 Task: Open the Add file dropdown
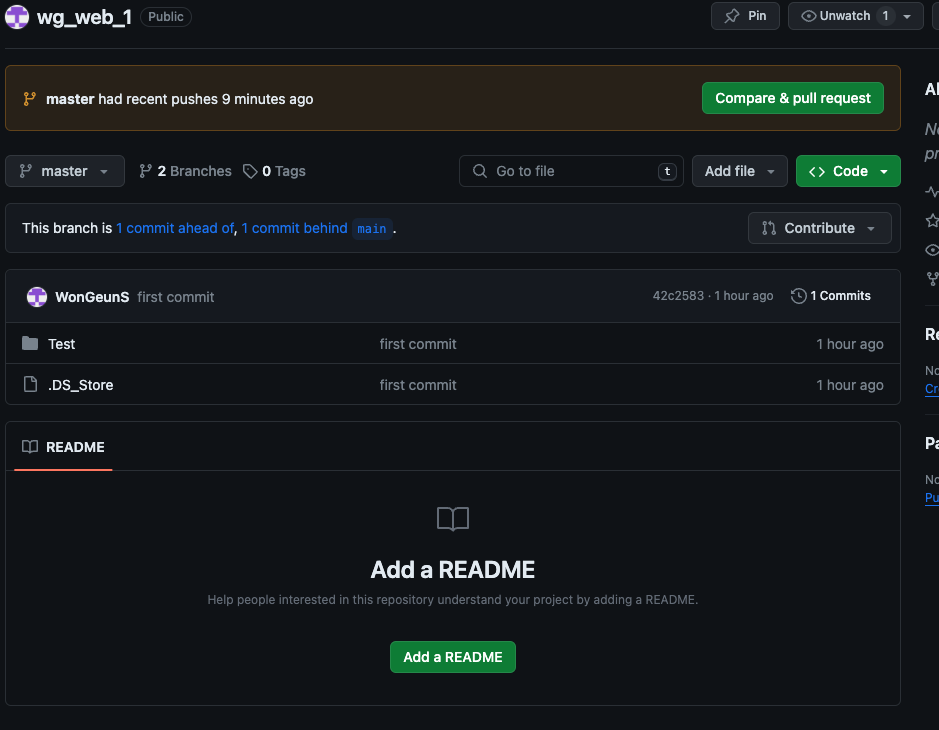[740, 171]
